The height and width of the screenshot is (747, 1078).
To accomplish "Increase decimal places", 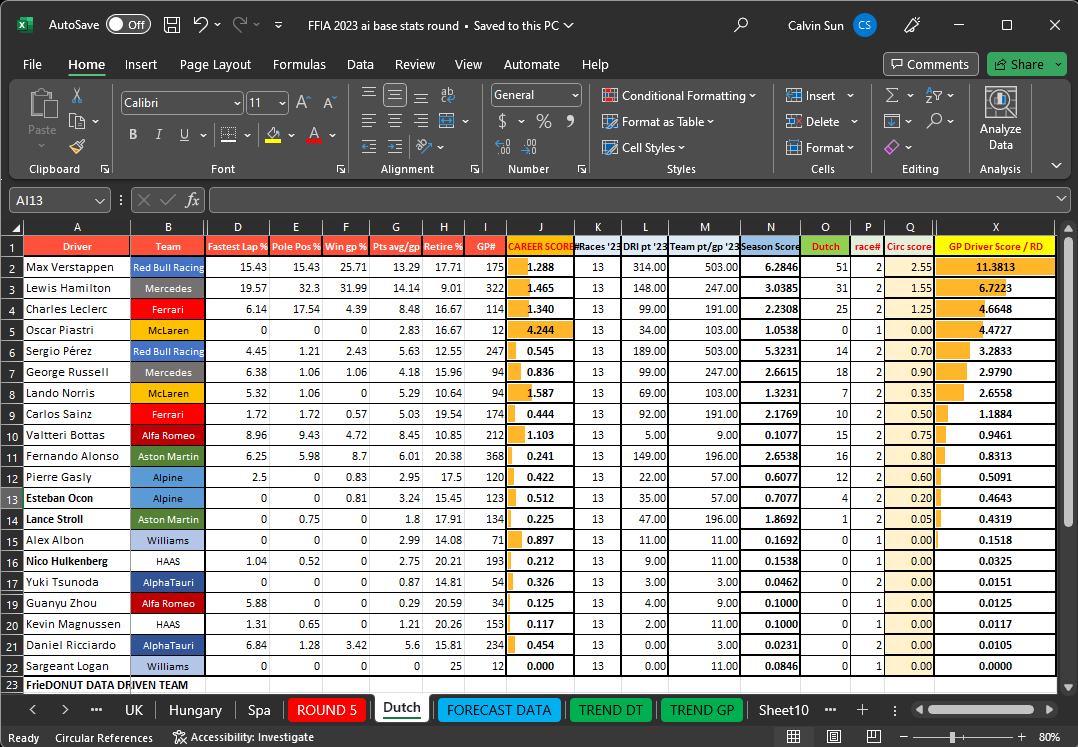I will point(503,146).
